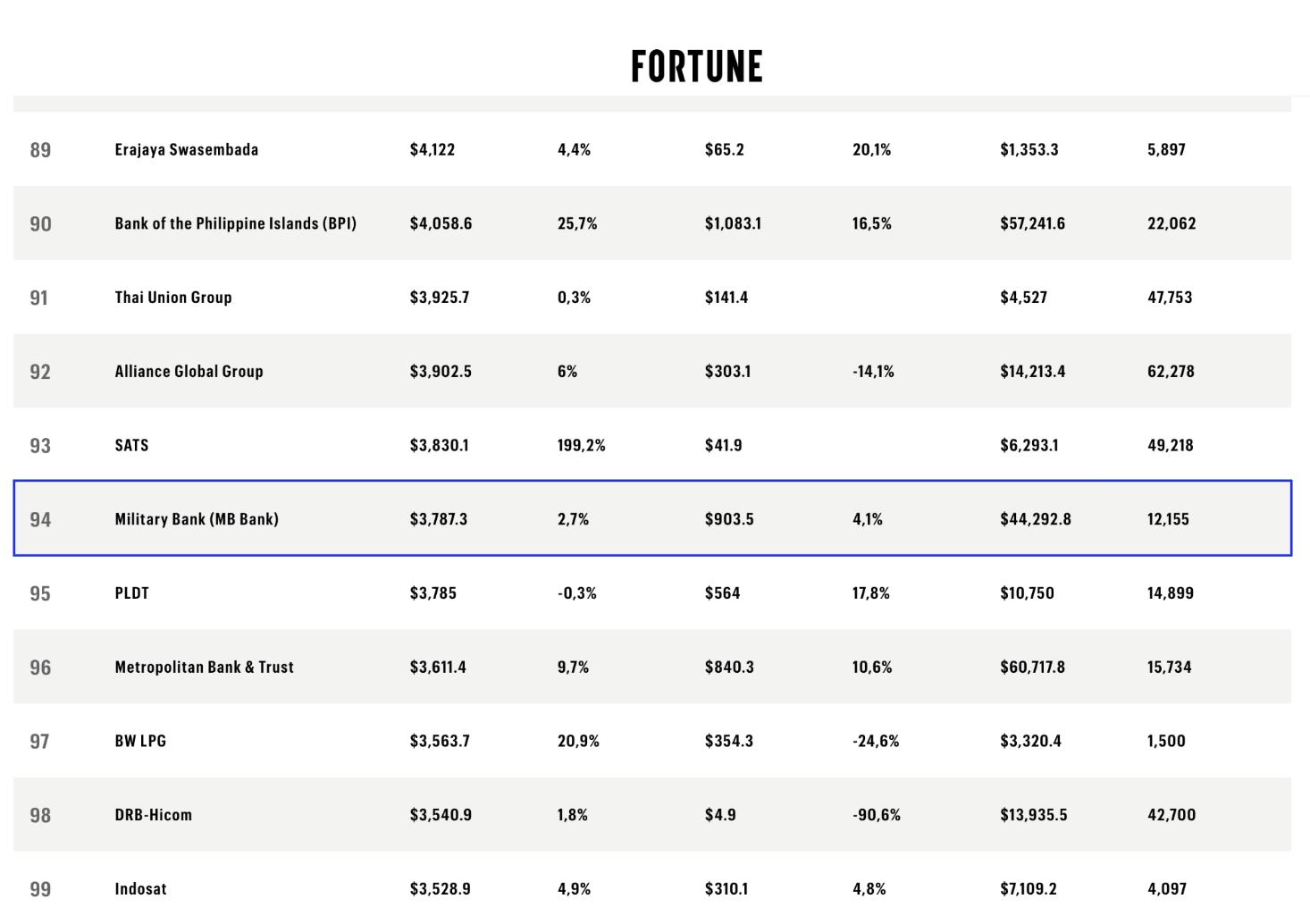The height and width of the screenshot is (924, 1310).
Task: Click assets value $60,717.8
Action: point(1033,668)
